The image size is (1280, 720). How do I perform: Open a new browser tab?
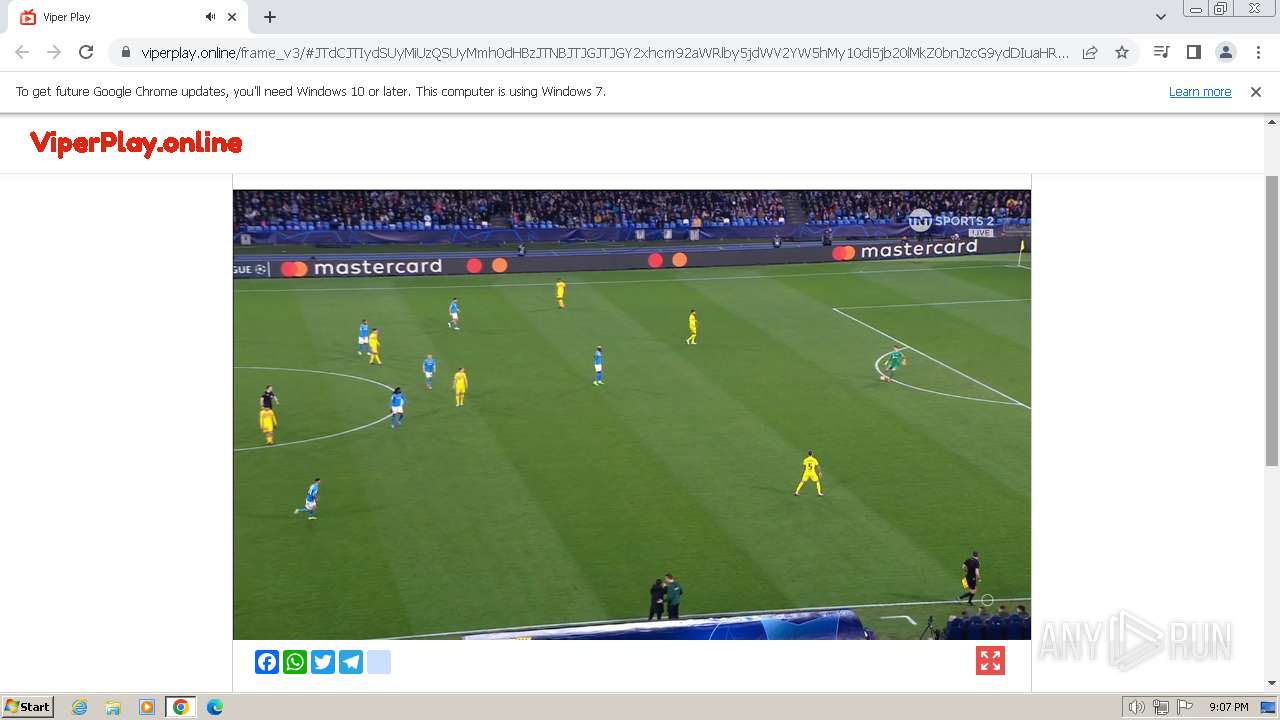coord(270,17)
